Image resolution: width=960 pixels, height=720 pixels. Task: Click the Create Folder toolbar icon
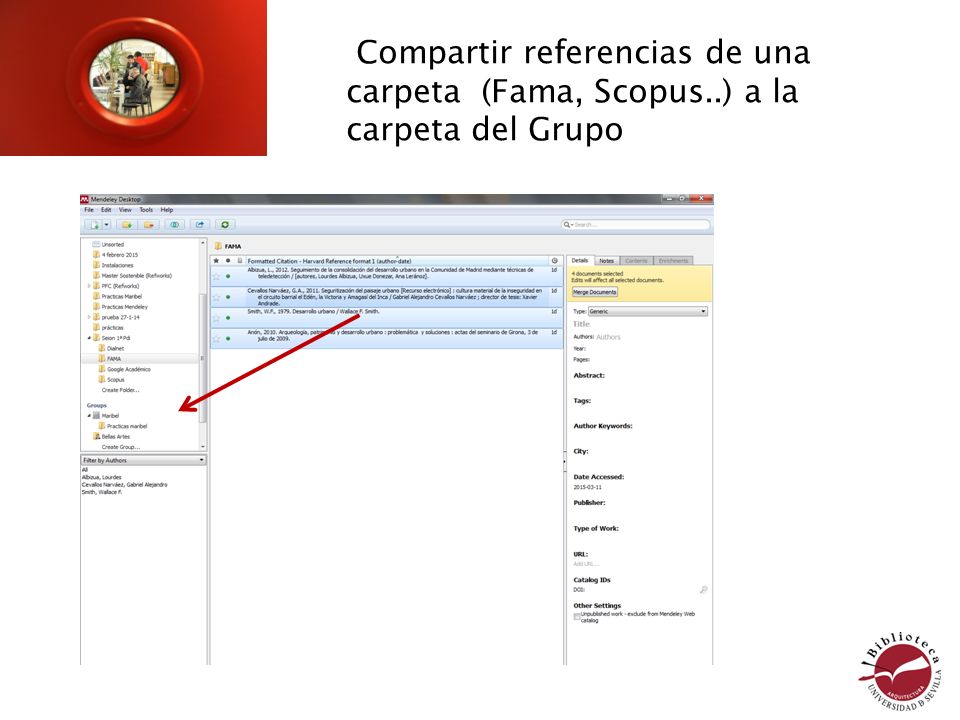(x=127, y=225)
